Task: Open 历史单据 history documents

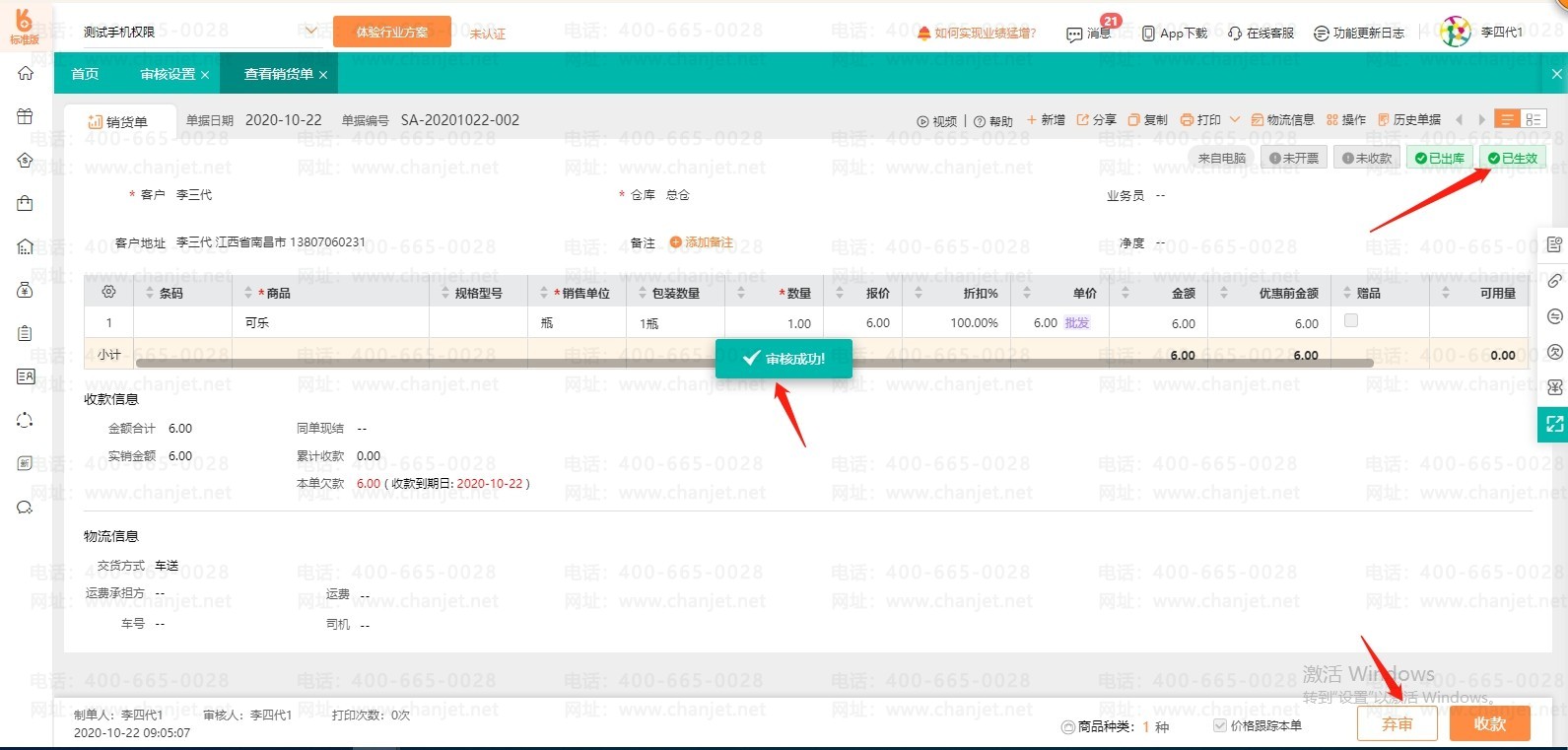Action: [1409, 120]
